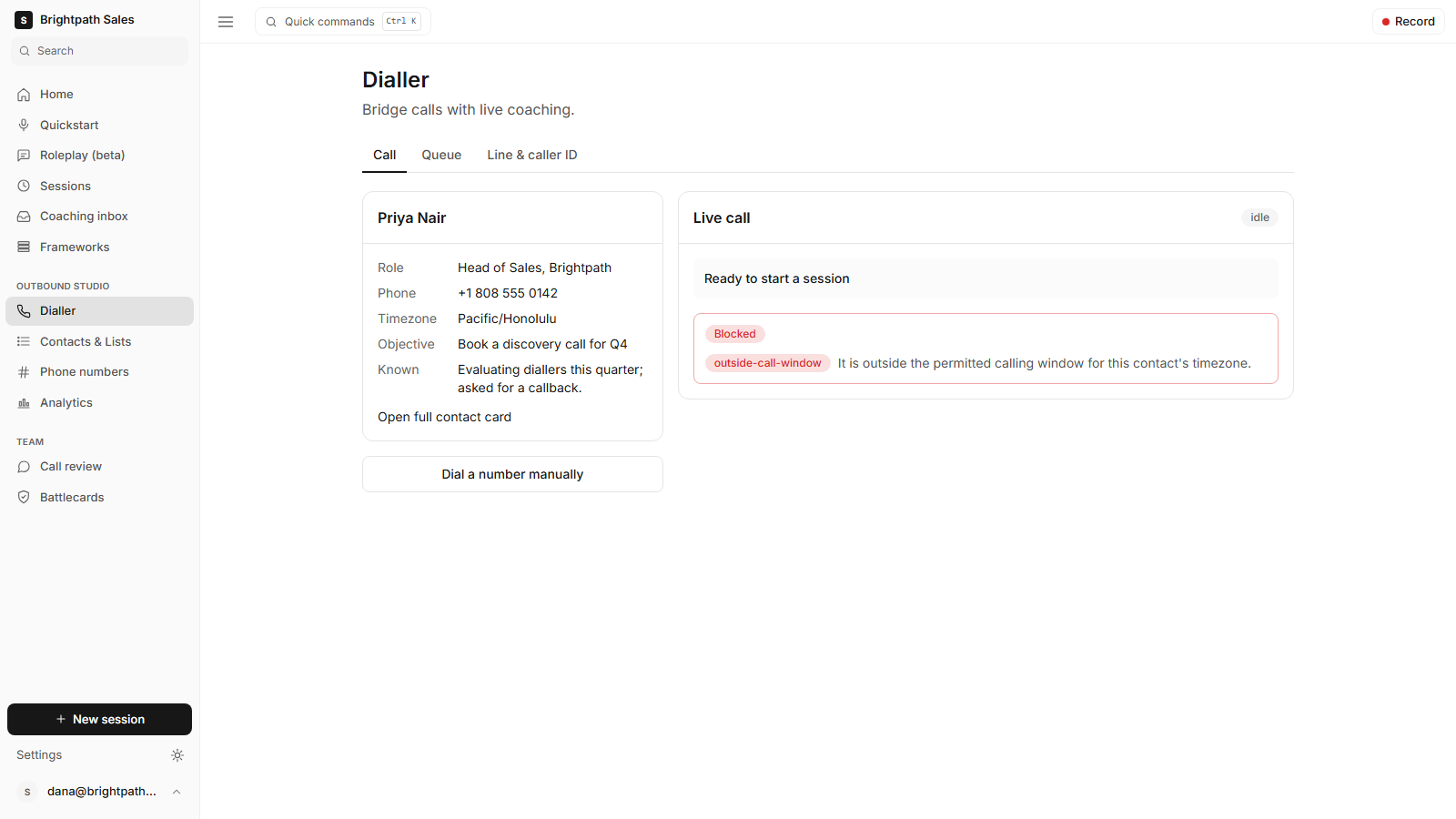This screenshot has width=1456, height=819.
Task: Select Dialler in sidebar
Action: point(99,311)
